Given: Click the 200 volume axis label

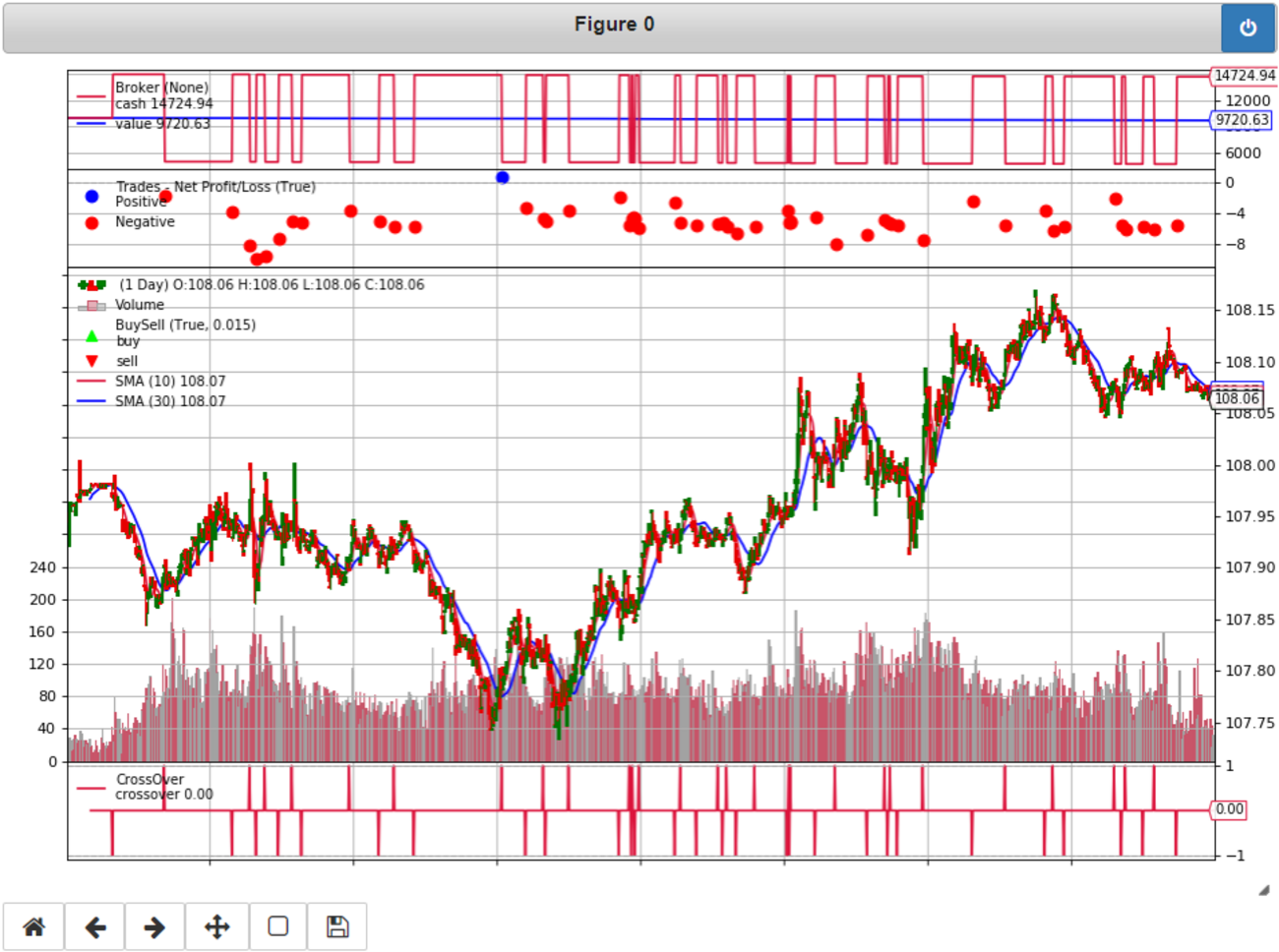Looking at the screenshot, I should (x=43, y=600).
